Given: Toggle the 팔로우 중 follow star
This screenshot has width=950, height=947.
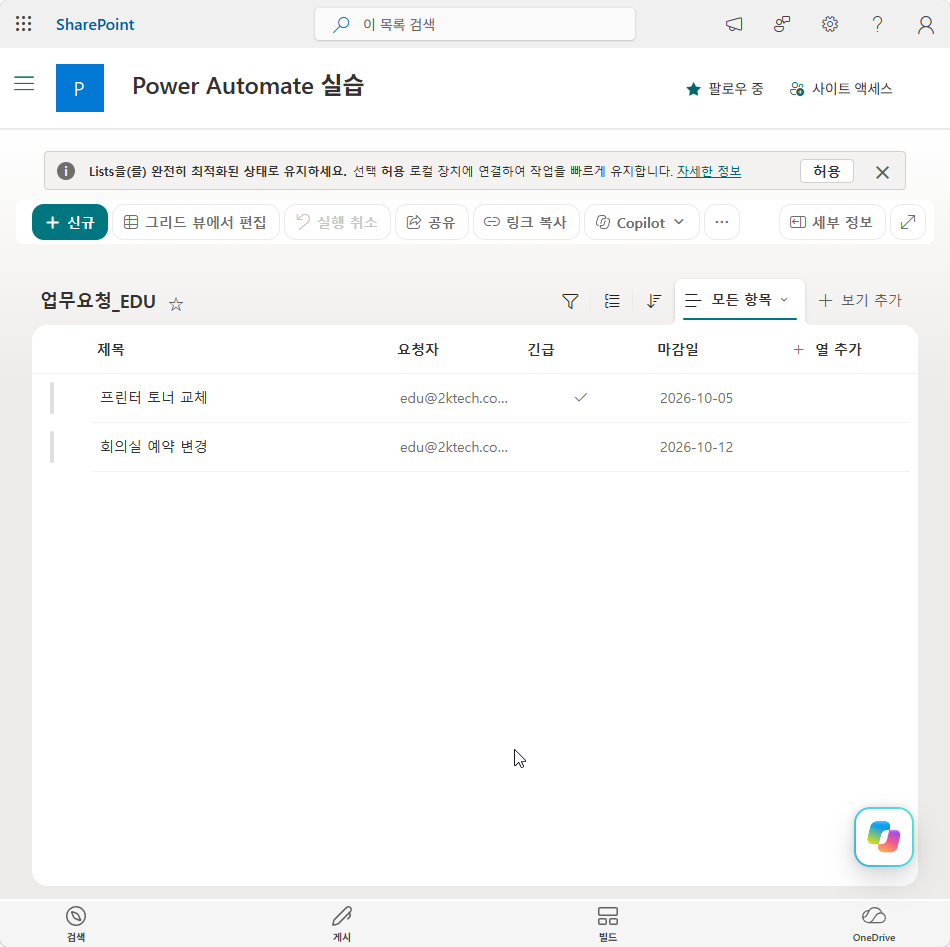Looking at the screenshot, I should click(x=725, y=89).
